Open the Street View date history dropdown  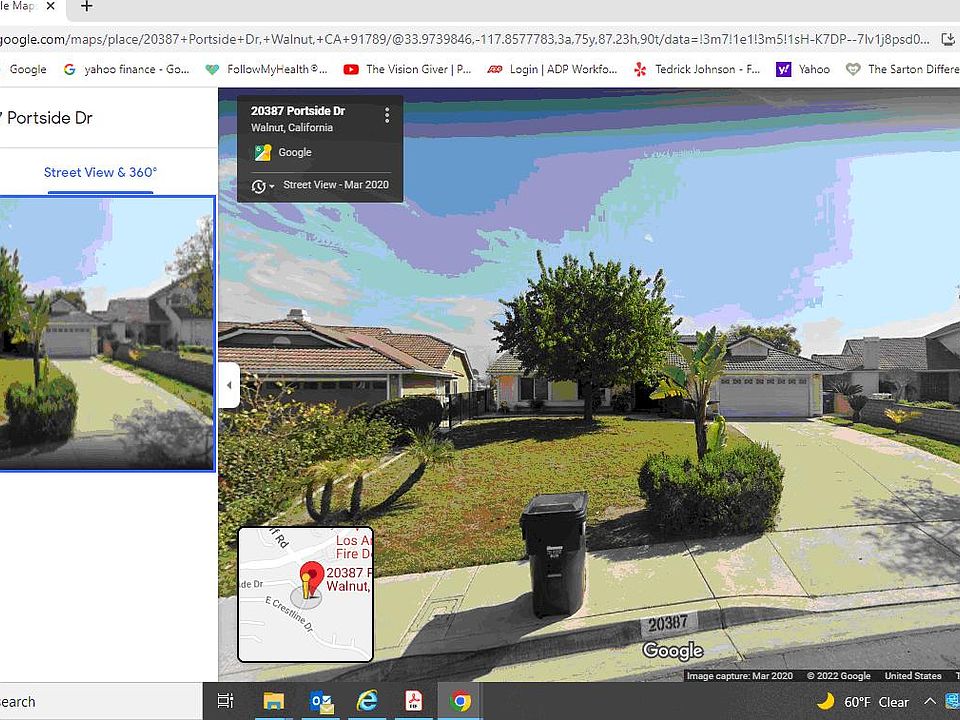click(x=262, y=186)
